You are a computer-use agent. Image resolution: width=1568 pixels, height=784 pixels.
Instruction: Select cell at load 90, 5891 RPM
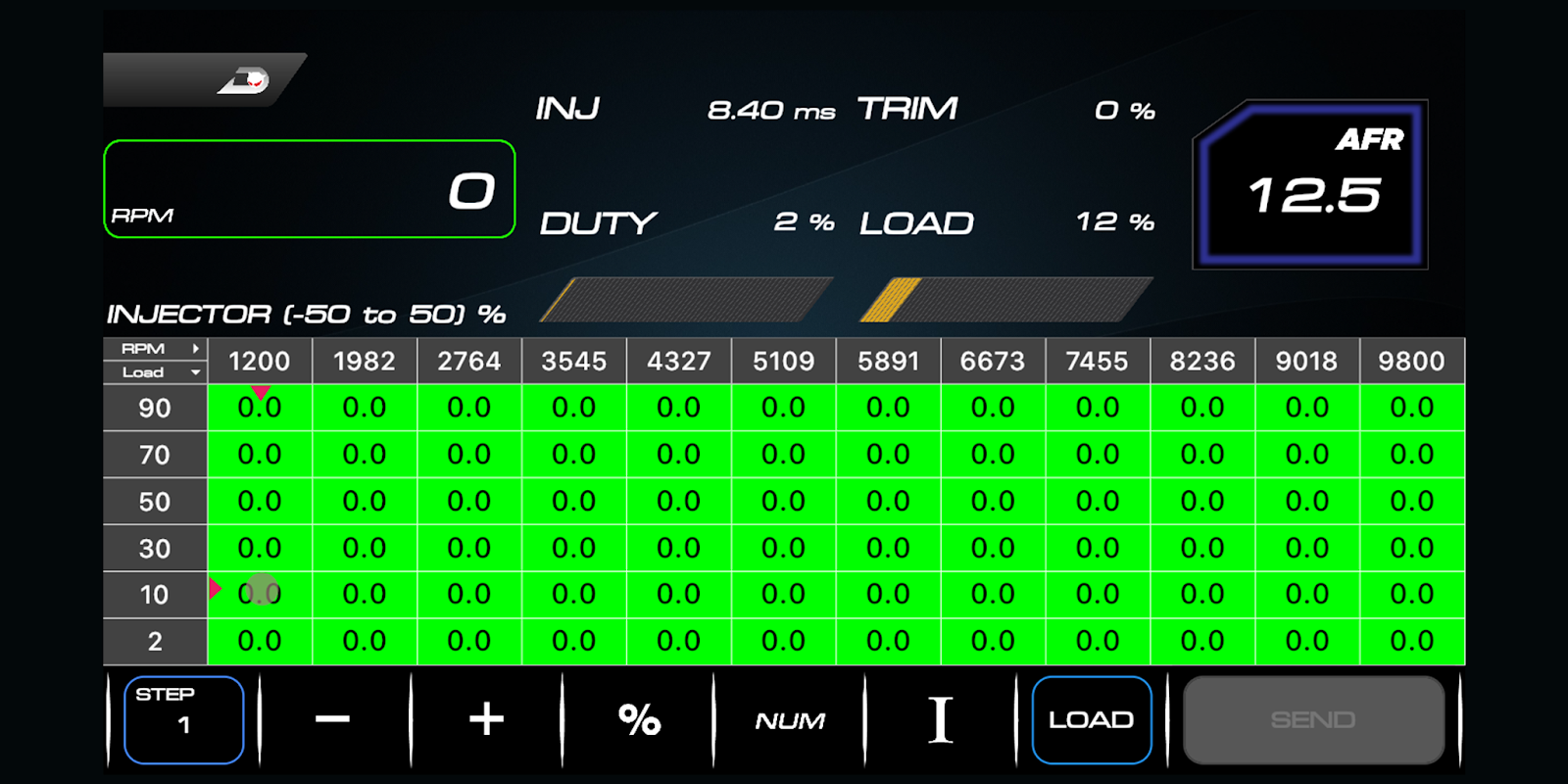(889, 408)
